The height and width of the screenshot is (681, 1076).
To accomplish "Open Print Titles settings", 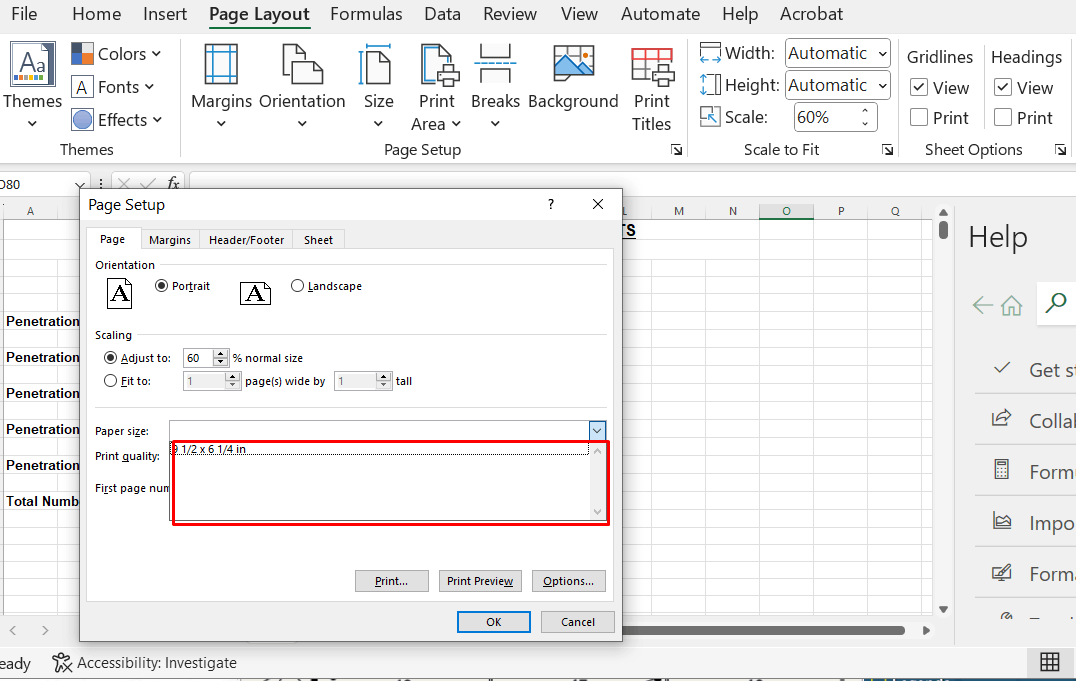I will 652,66.
